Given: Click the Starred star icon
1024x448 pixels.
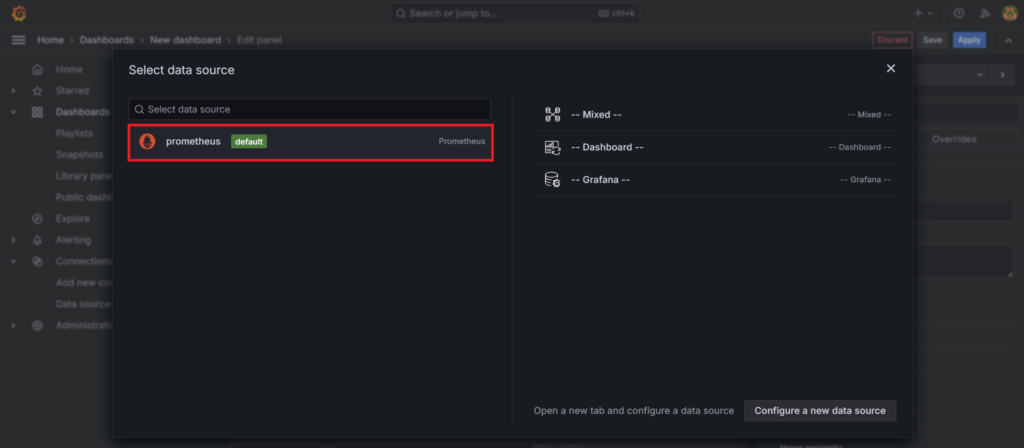Looking at the screenshot, I should coord(37,91).
